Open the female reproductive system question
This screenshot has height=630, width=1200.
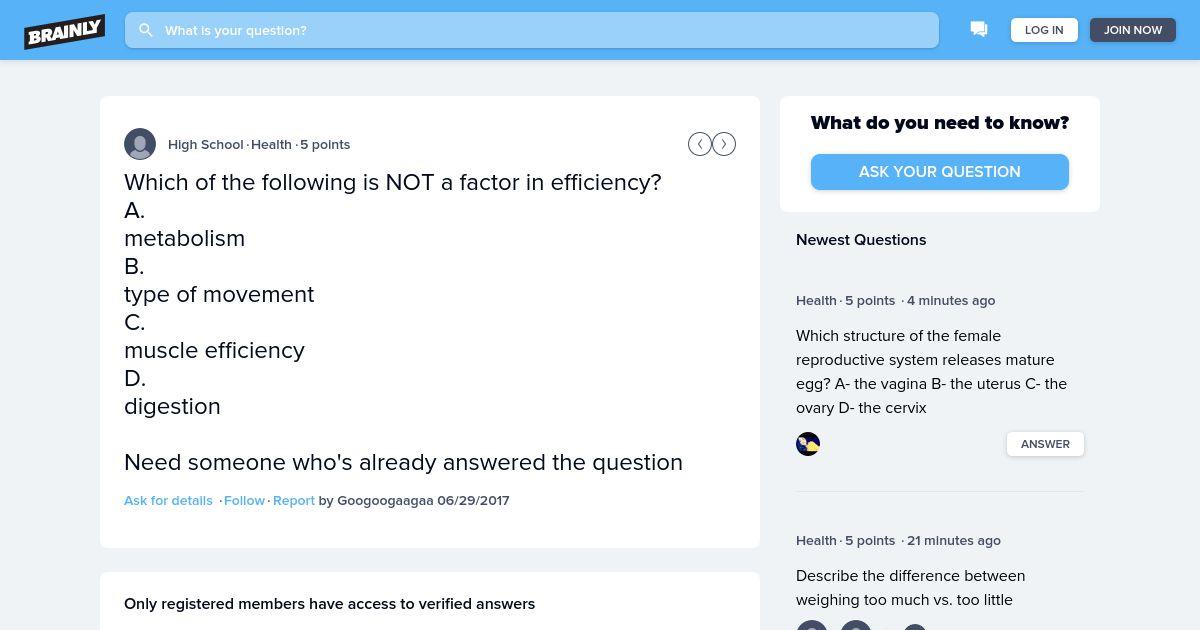pyautogui.click(x=932, y=372)
